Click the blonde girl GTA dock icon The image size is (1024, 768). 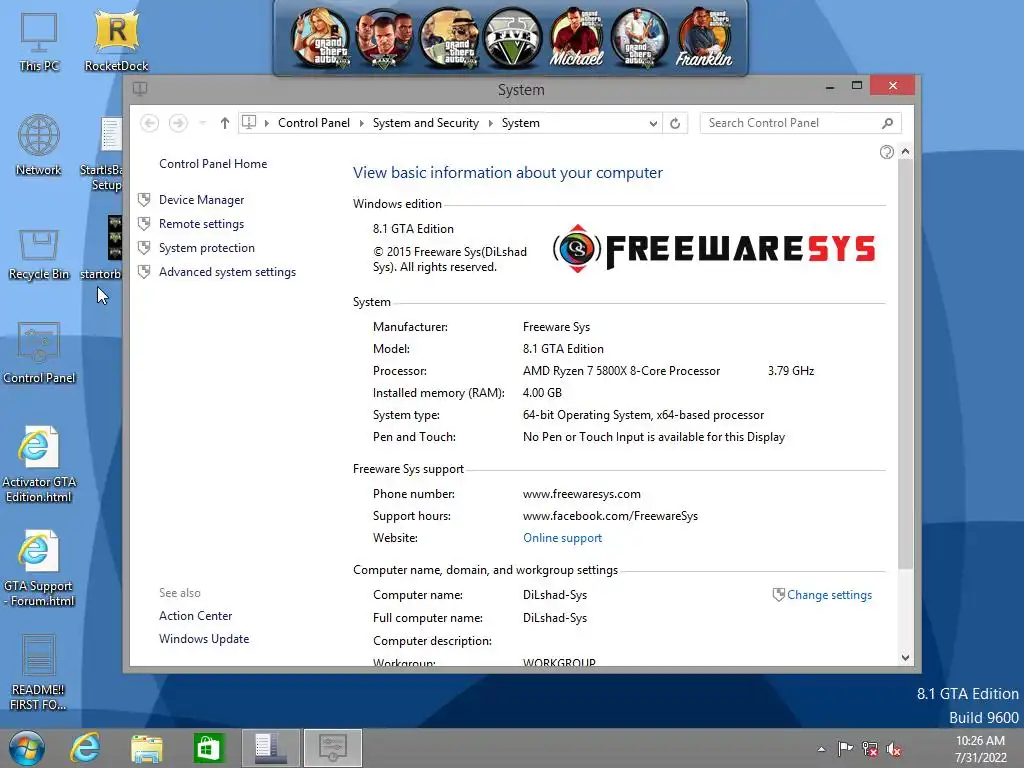[321, 39]
